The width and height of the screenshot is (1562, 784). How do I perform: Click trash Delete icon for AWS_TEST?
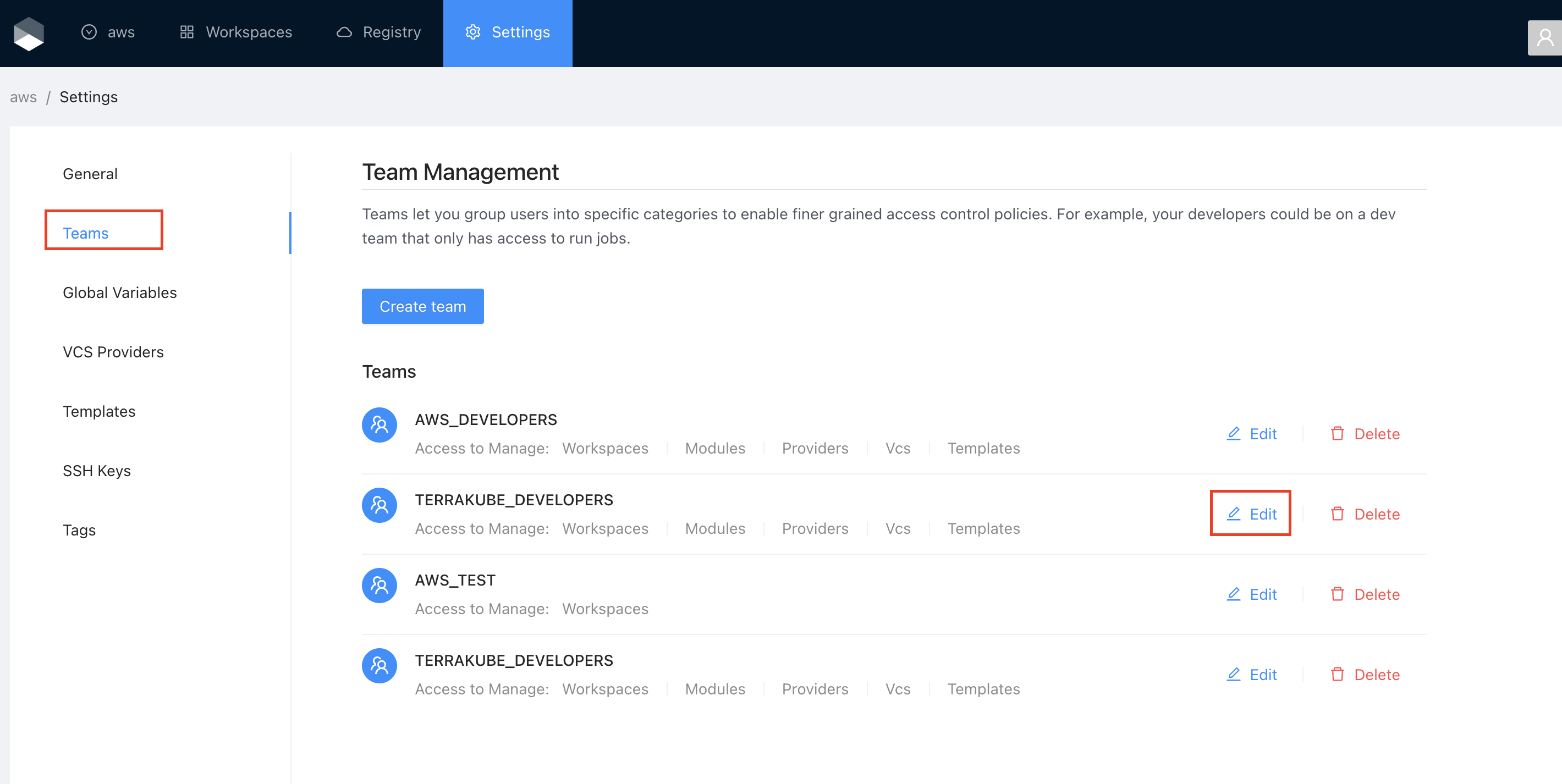pos(1337,594)
